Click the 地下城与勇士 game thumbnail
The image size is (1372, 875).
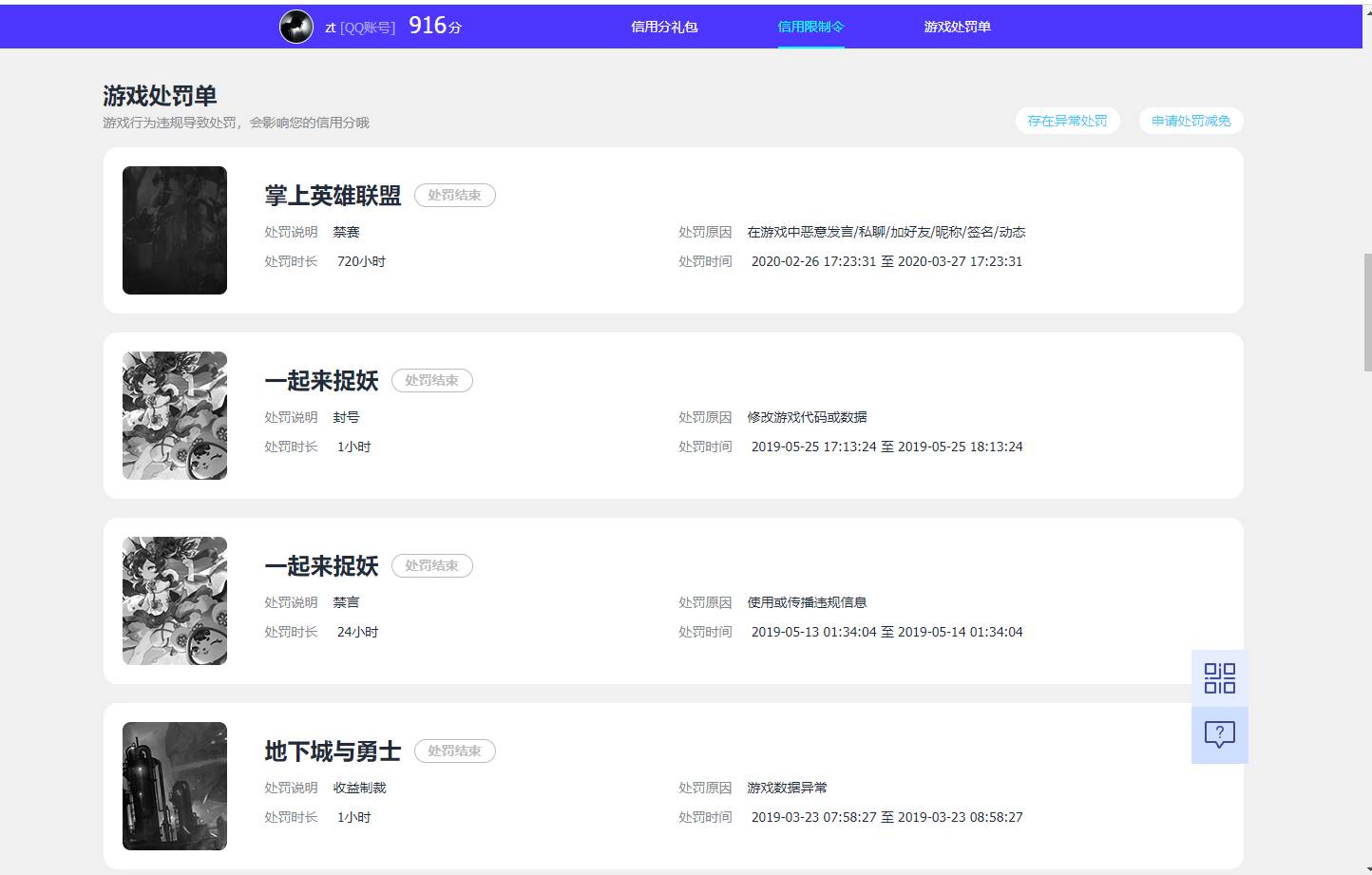[174, 786]
